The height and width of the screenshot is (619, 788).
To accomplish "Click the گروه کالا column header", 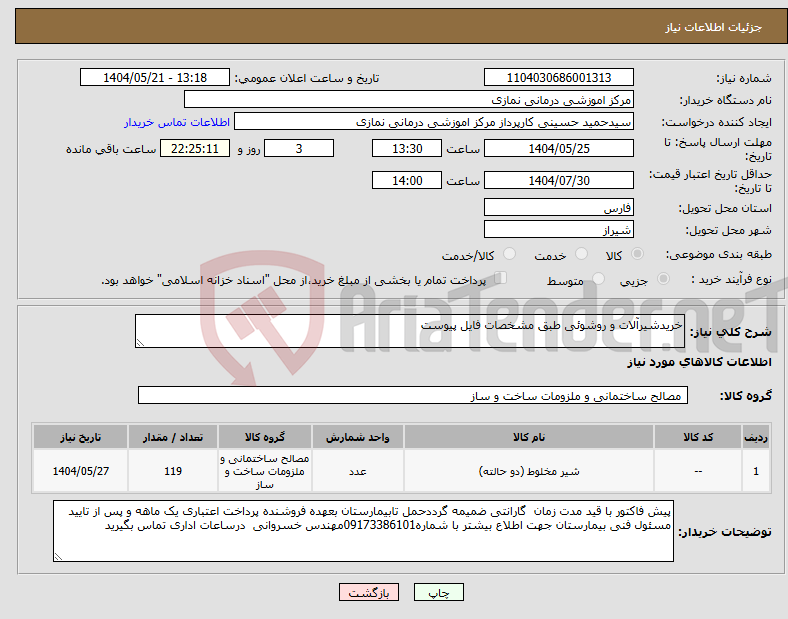I will pos(265,437).
